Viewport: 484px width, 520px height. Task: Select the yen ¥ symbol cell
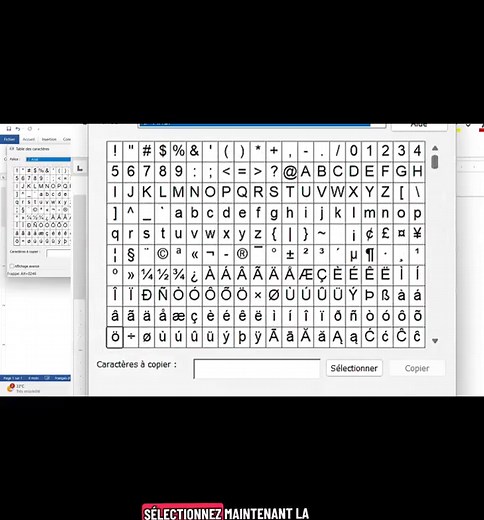[x=417, y=234]
